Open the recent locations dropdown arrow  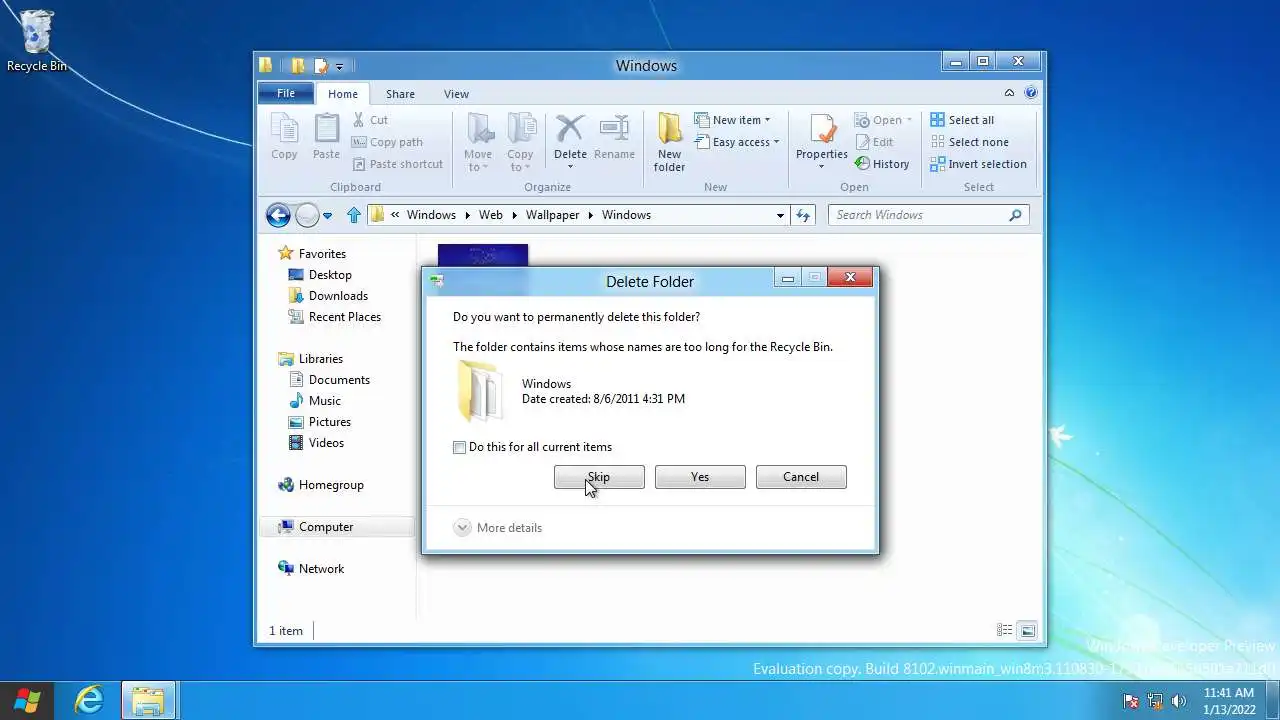[x=327, y=215]
